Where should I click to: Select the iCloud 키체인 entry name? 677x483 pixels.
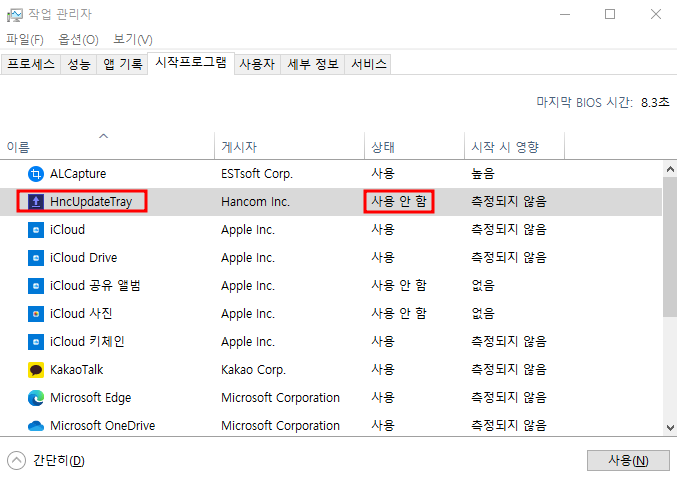click(87, 342)
